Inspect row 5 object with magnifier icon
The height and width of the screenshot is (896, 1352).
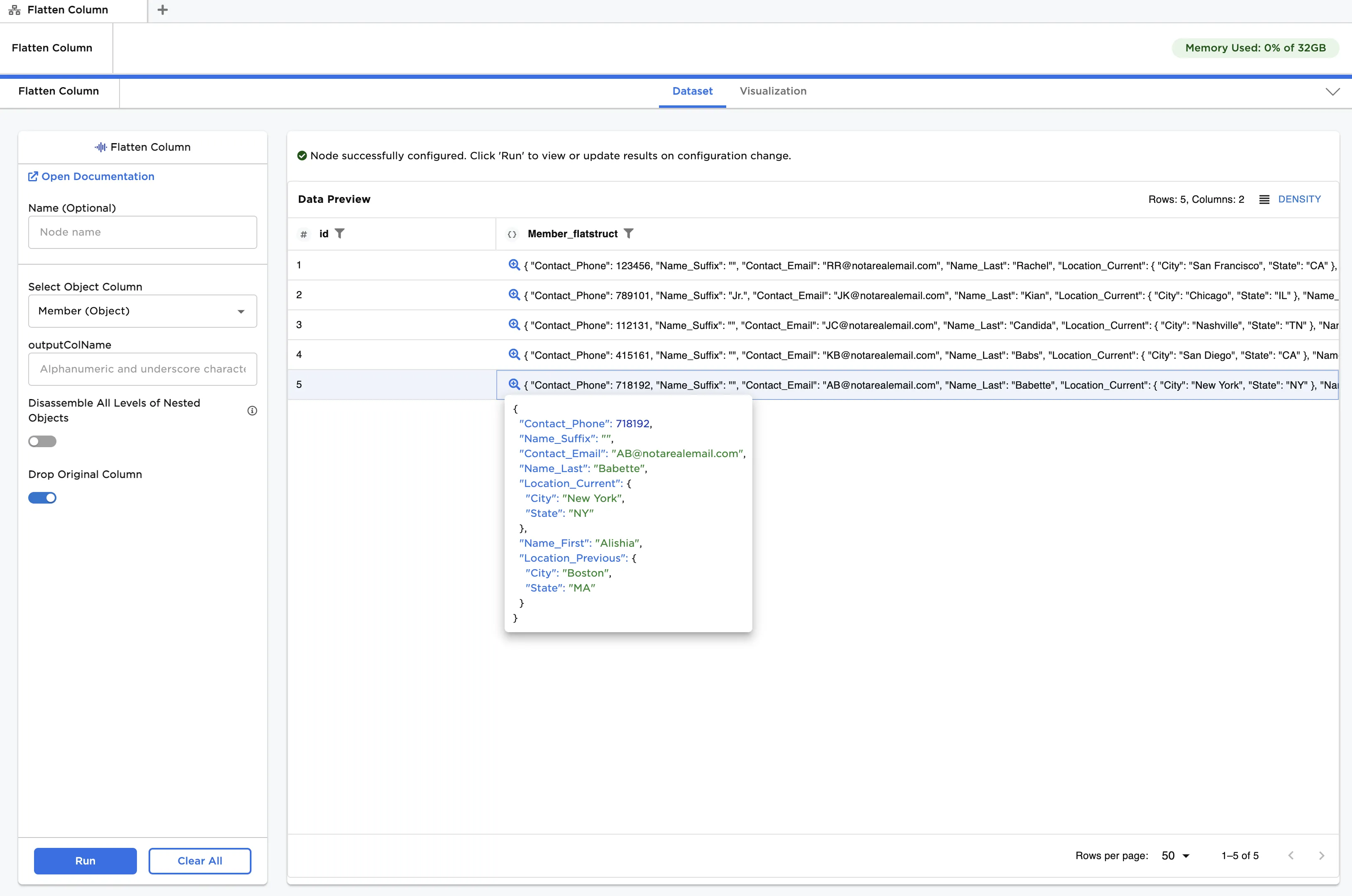[514, 385]
